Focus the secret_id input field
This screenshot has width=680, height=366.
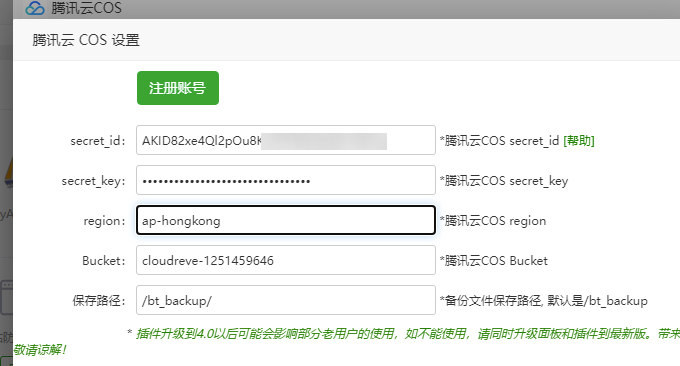point(286,140)
